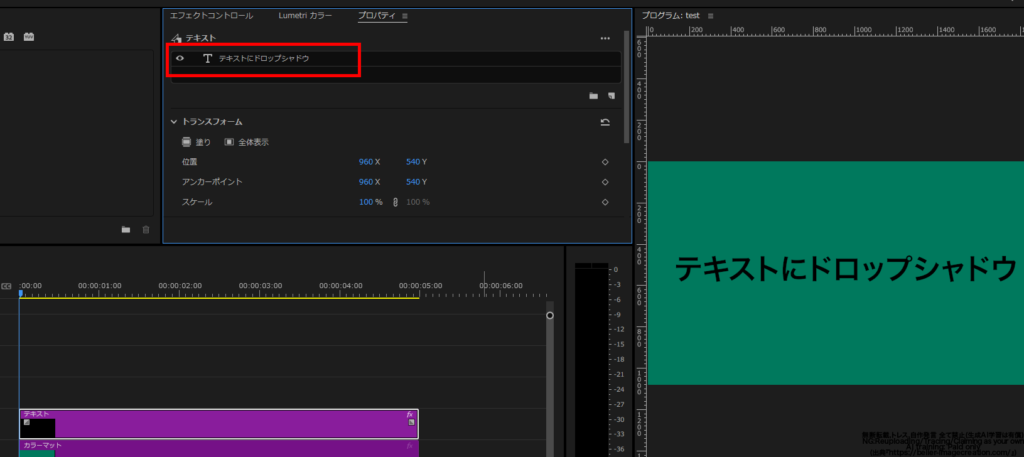This screenshot has width=1024, height=457.
Task: Edit the 位置 X value 960
Action: 366,162
